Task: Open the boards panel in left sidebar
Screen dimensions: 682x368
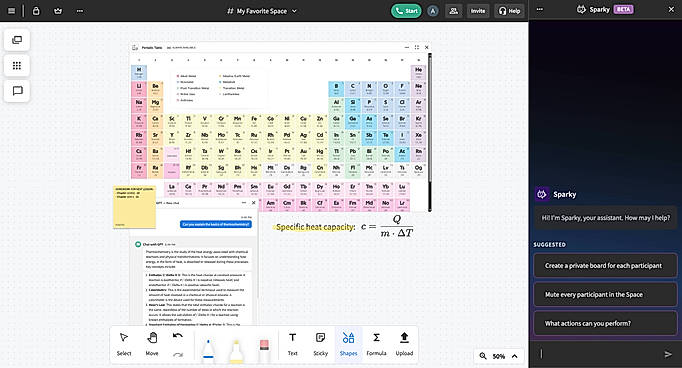Action: pos(17,40)
